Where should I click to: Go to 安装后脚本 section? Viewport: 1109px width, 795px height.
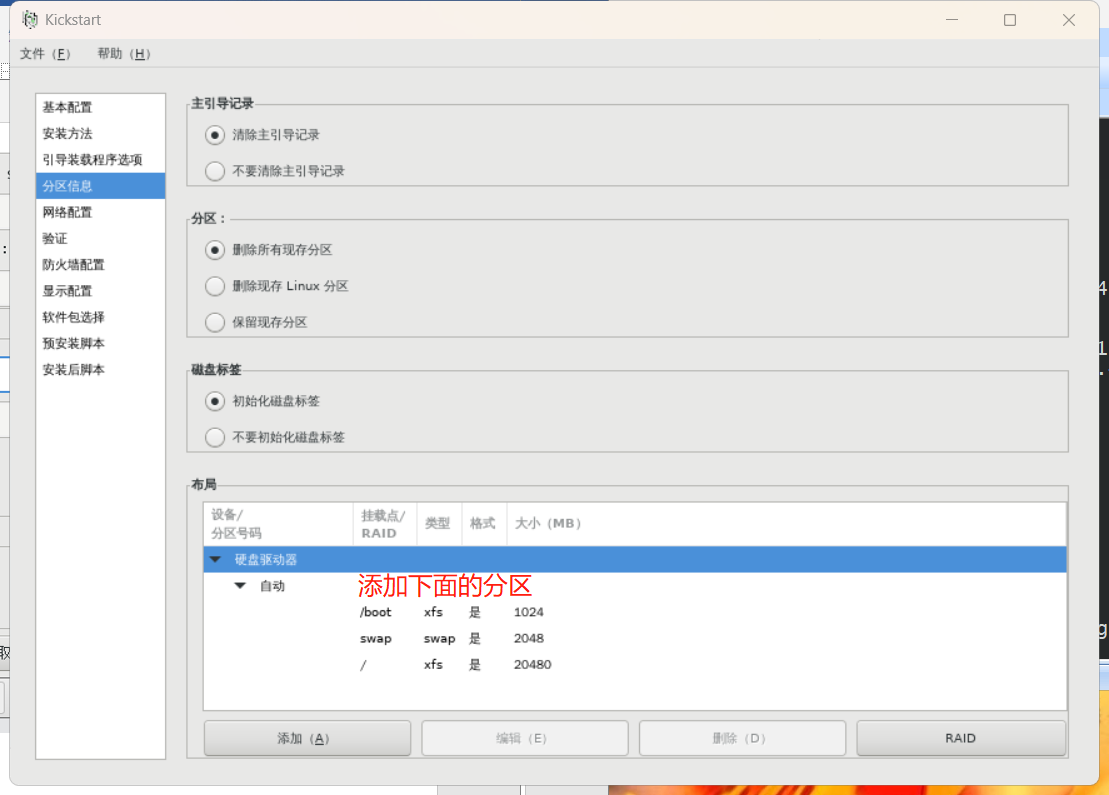point(100,369)
